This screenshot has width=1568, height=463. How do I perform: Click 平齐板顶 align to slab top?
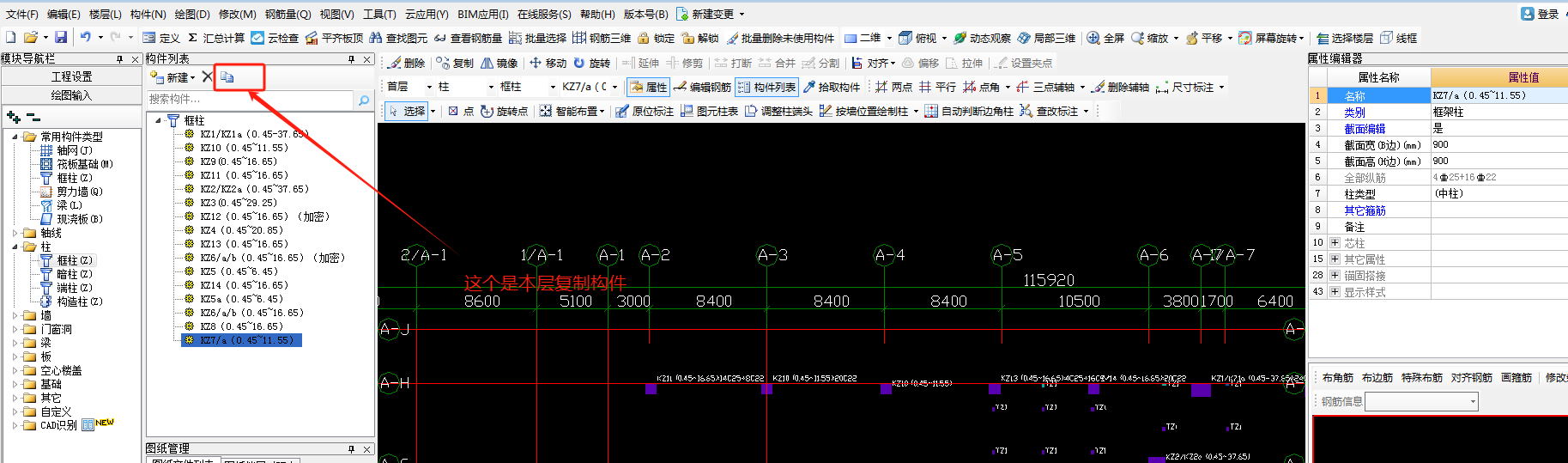coord(335,38)
